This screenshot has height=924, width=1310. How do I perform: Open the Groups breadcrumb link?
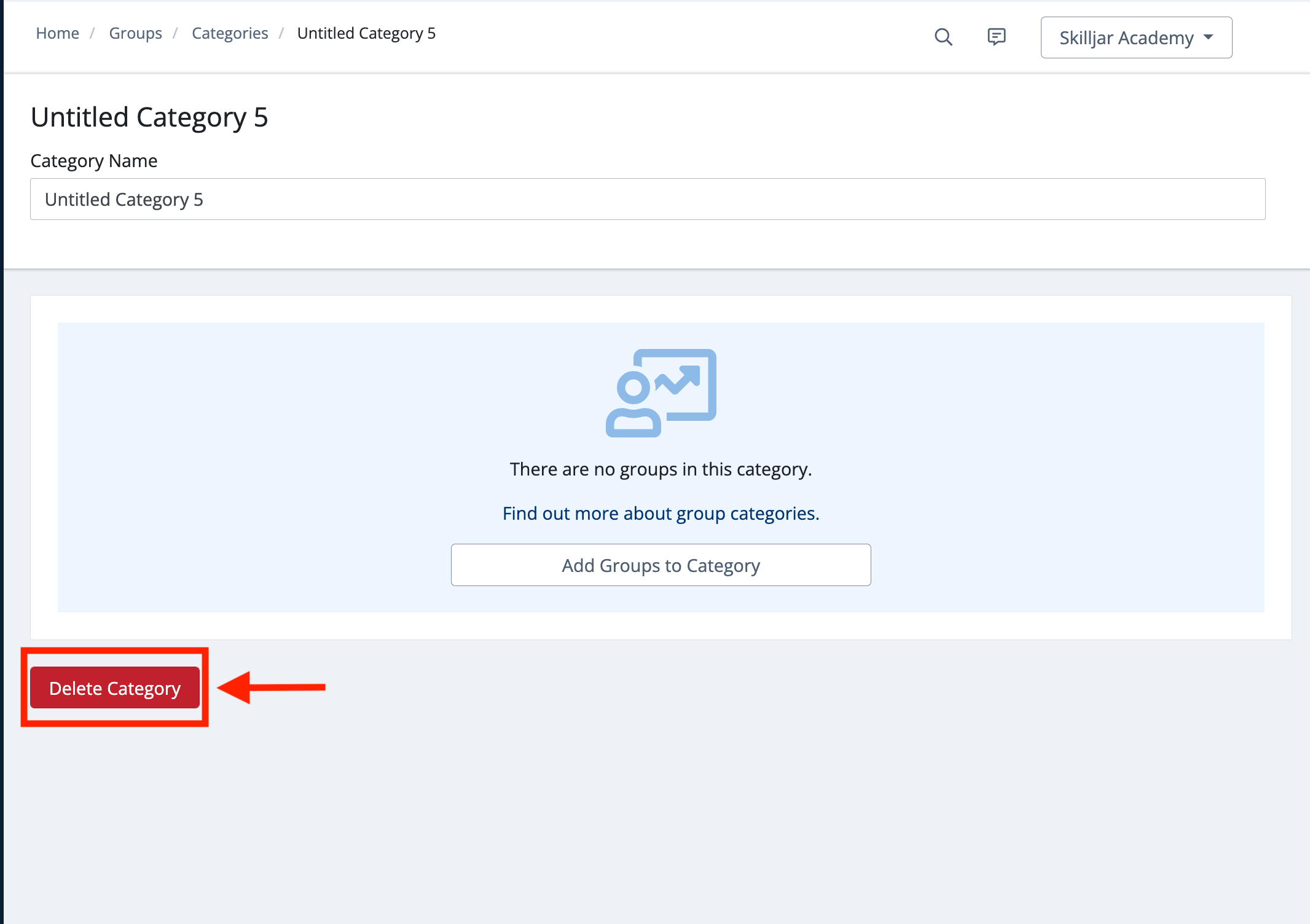coord(135,33)
